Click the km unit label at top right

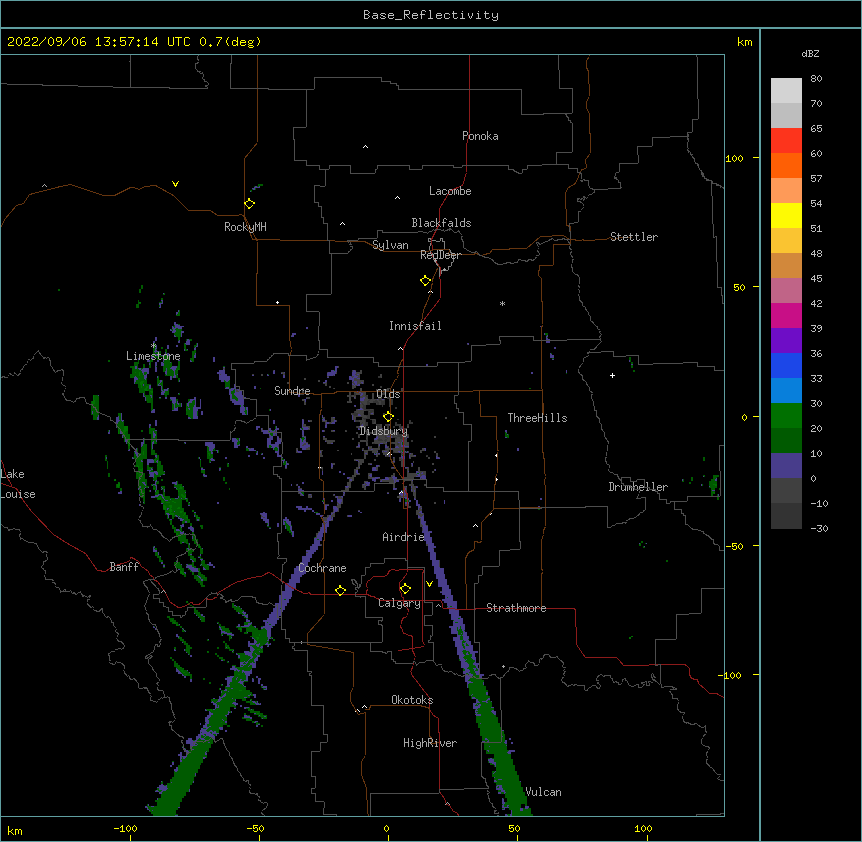pyautogui.click(x=745, y=42)
